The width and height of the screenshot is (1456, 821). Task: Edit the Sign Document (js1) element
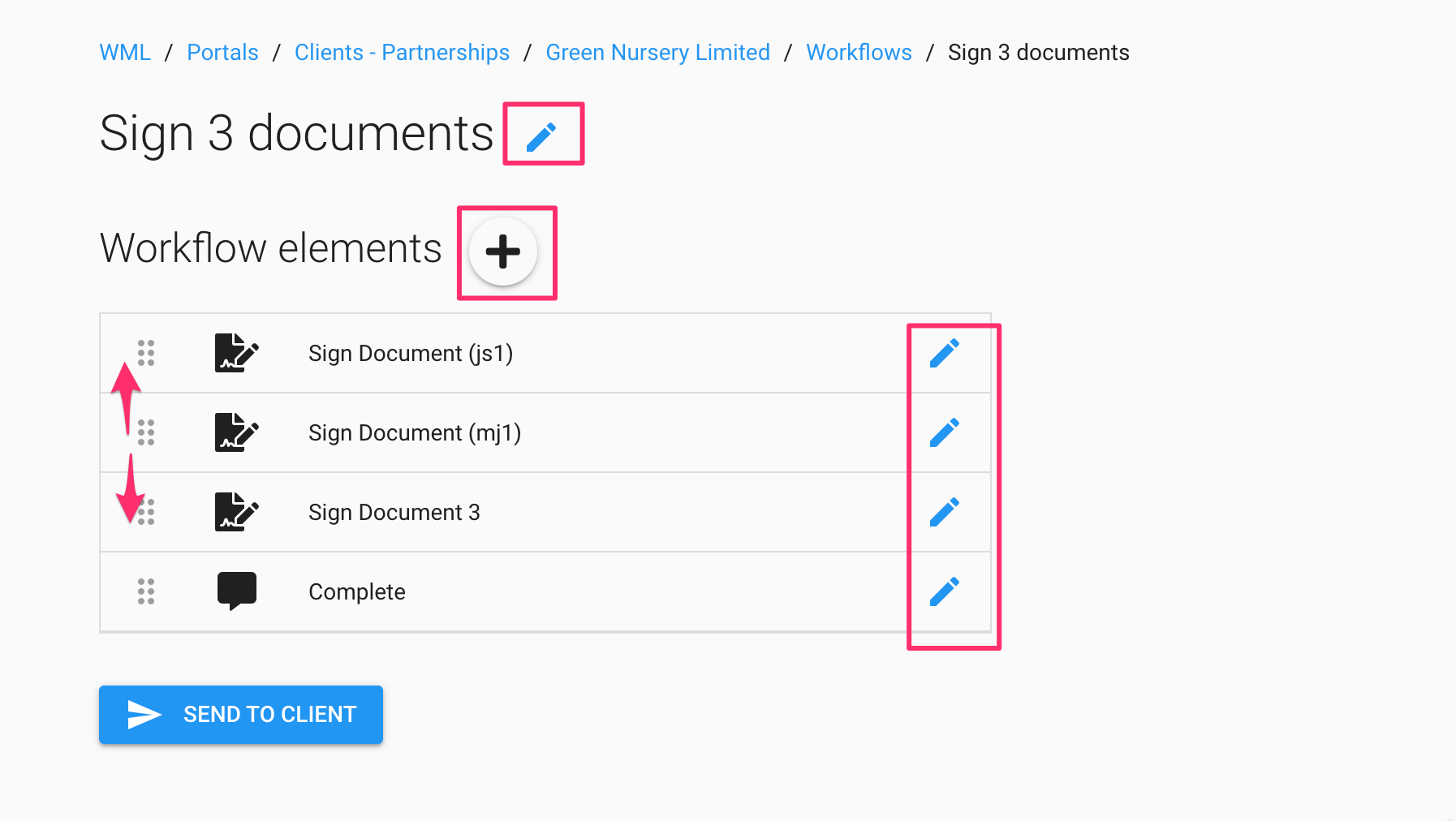coord(945,354)
